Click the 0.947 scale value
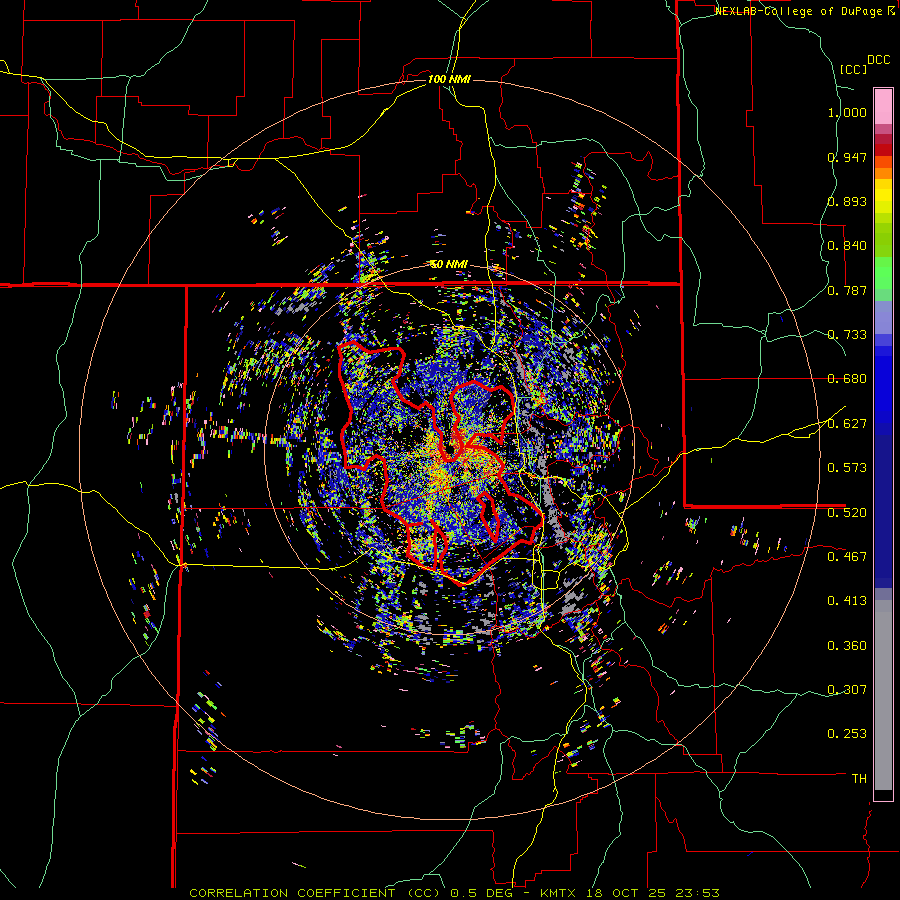Screen dimensions: 900x900 tap(847, 157)
